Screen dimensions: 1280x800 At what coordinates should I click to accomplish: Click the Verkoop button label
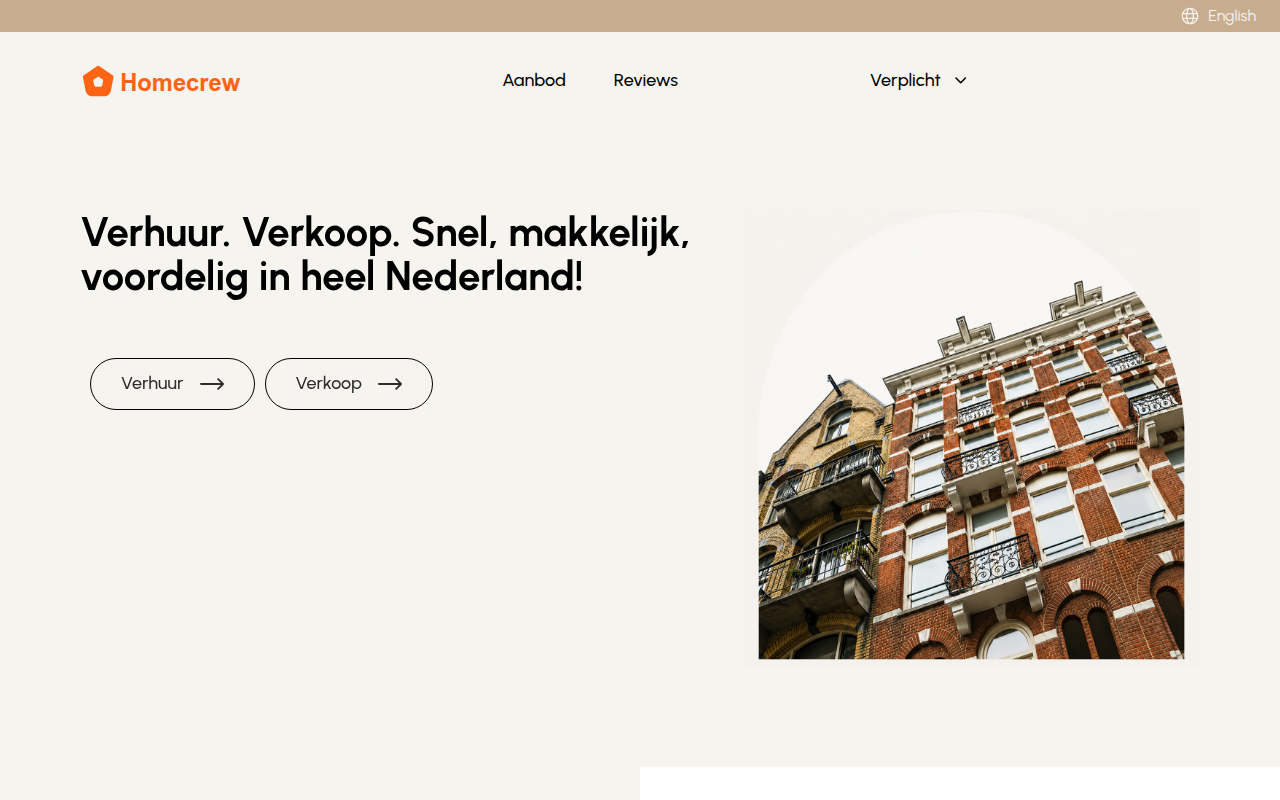click(x=329, y=383)
